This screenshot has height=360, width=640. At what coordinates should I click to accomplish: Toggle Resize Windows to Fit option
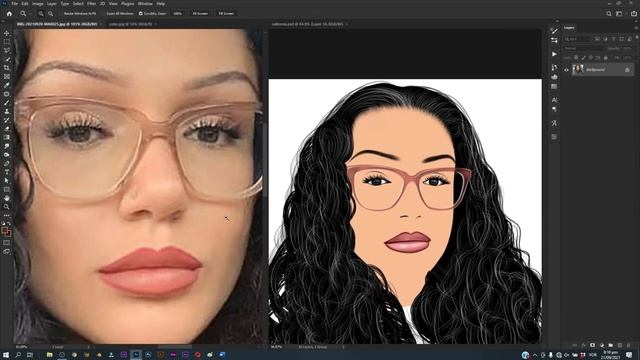80,13
